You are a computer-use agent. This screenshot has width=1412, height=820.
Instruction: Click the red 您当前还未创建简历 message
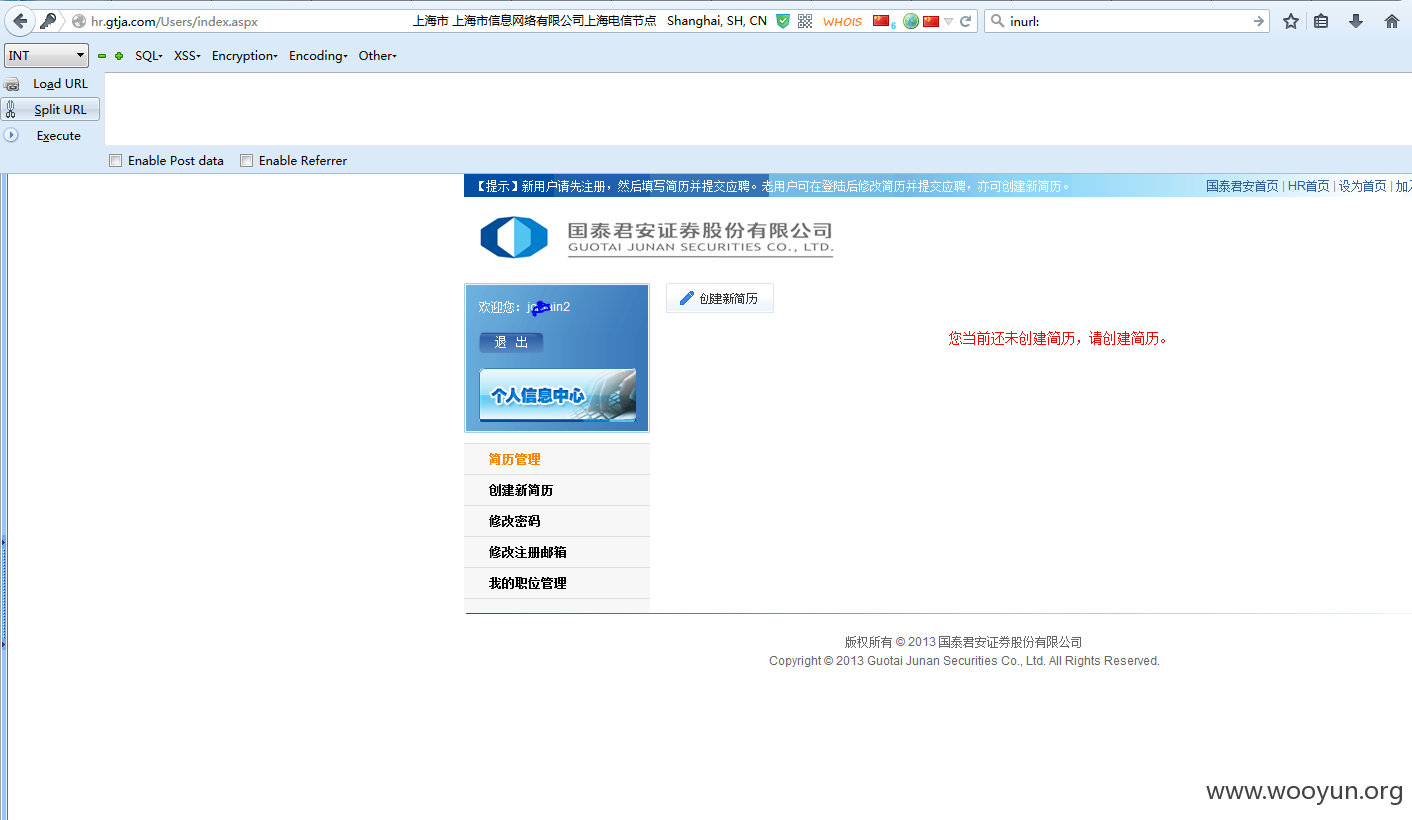tap(1058, 339)
